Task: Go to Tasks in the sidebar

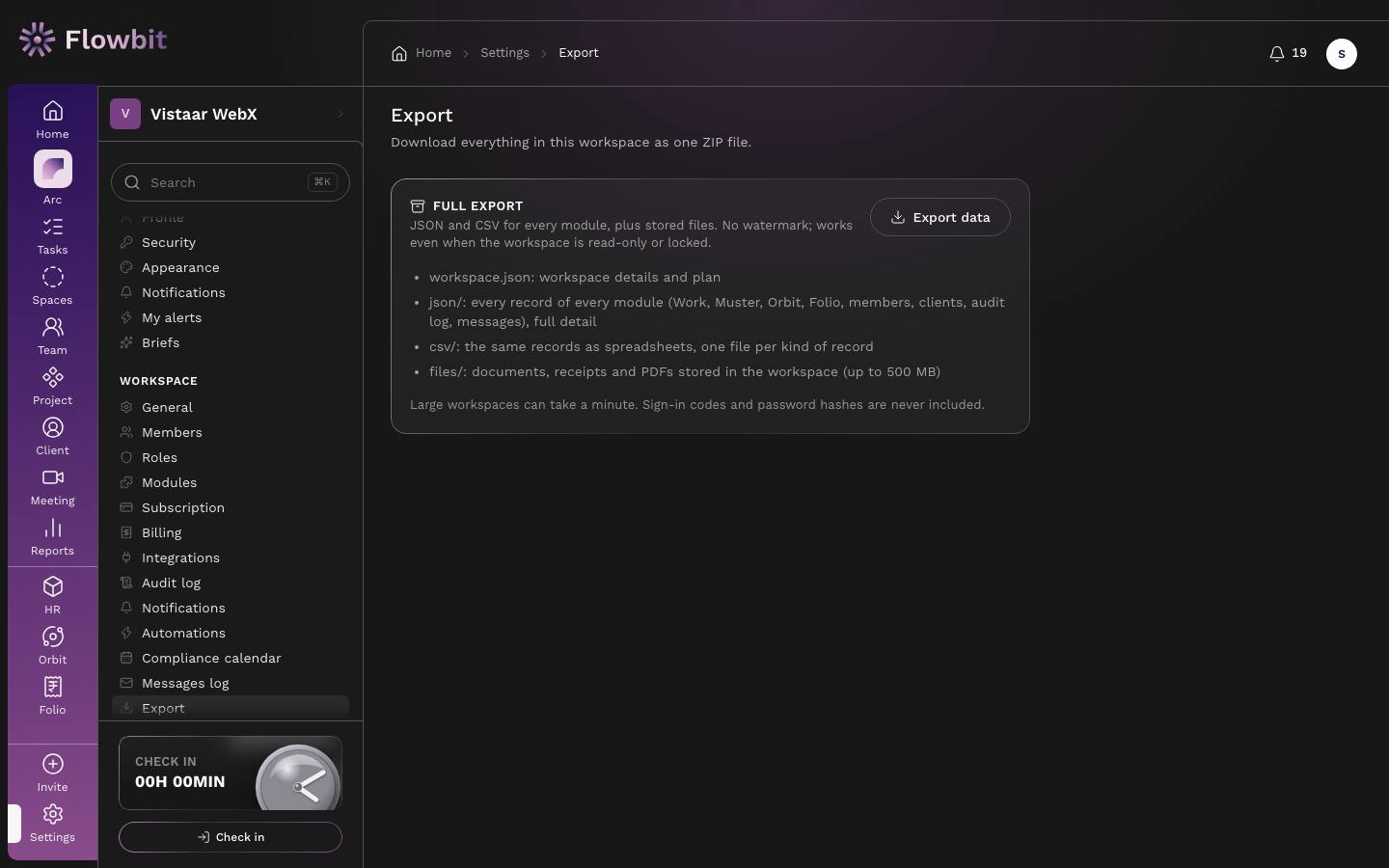Action: (x=52, y=236)
